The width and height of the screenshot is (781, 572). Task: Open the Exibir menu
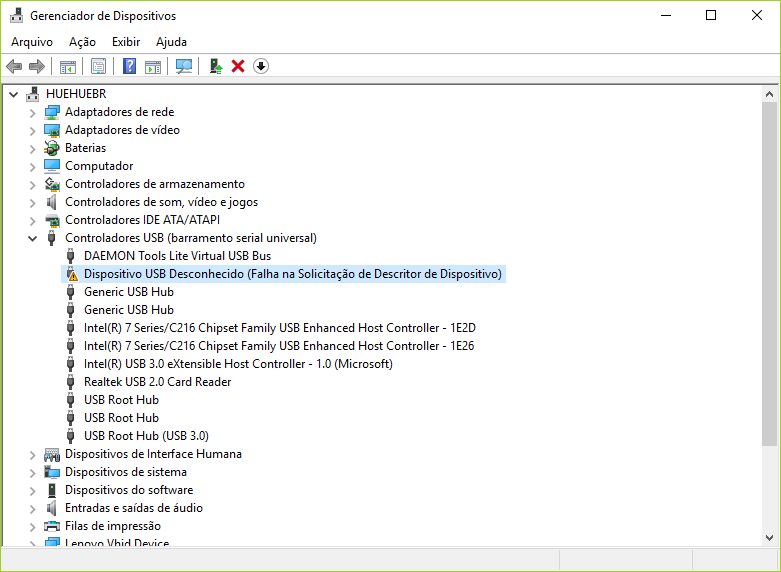tap(126, 42)
